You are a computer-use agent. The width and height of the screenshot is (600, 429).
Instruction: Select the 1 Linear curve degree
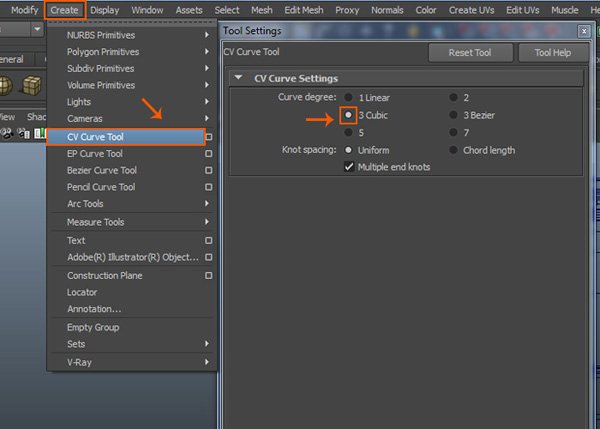348,98
